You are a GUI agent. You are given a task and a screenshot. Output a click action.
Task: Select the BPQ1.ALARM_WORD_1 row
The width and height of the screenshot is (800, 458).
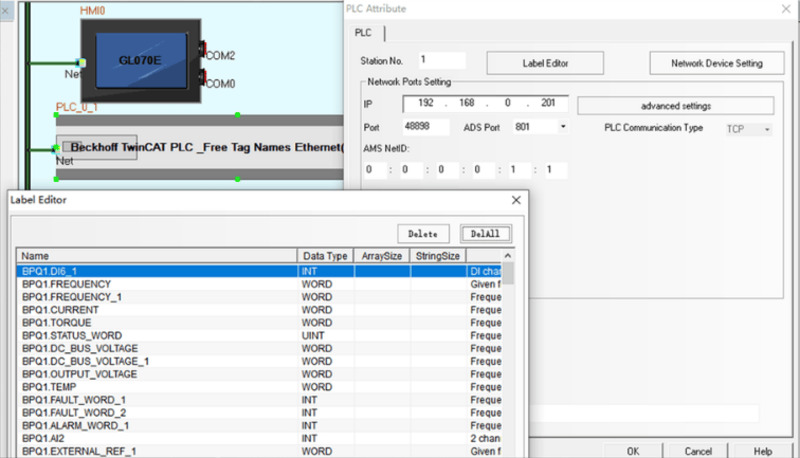(x=259, y=425)
